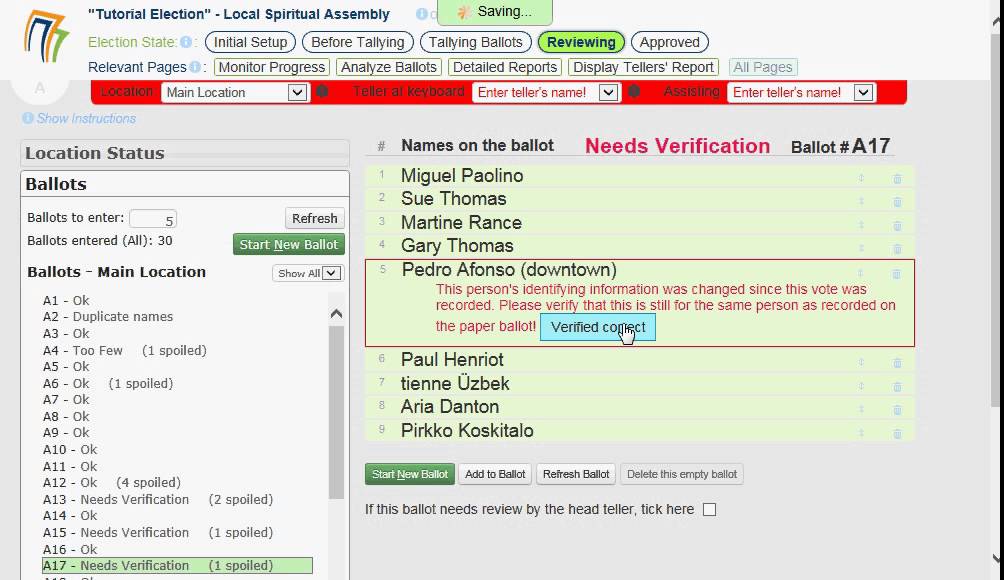This screenshot has height=580, width=1004.
Task: Open the All Pages menu
Action: [763, 67]
